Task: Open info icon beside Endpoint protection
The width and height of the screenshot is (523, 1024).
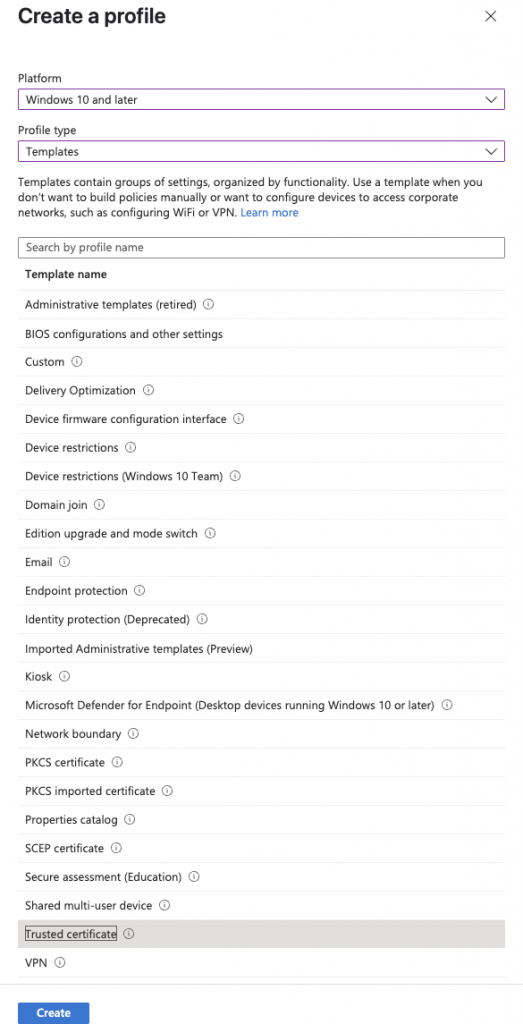Action: pyautogui.click(x=140, y=590)
